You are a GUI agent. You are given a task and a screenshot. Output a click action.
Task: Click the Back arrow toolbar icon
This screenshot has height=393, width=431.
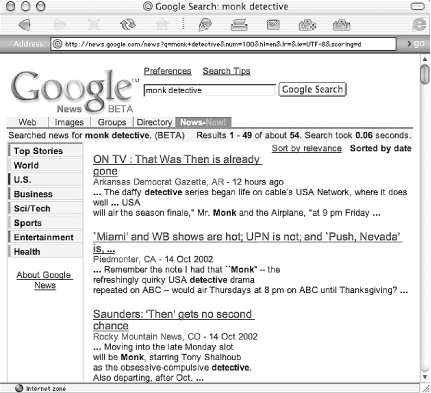pos(25,25)
